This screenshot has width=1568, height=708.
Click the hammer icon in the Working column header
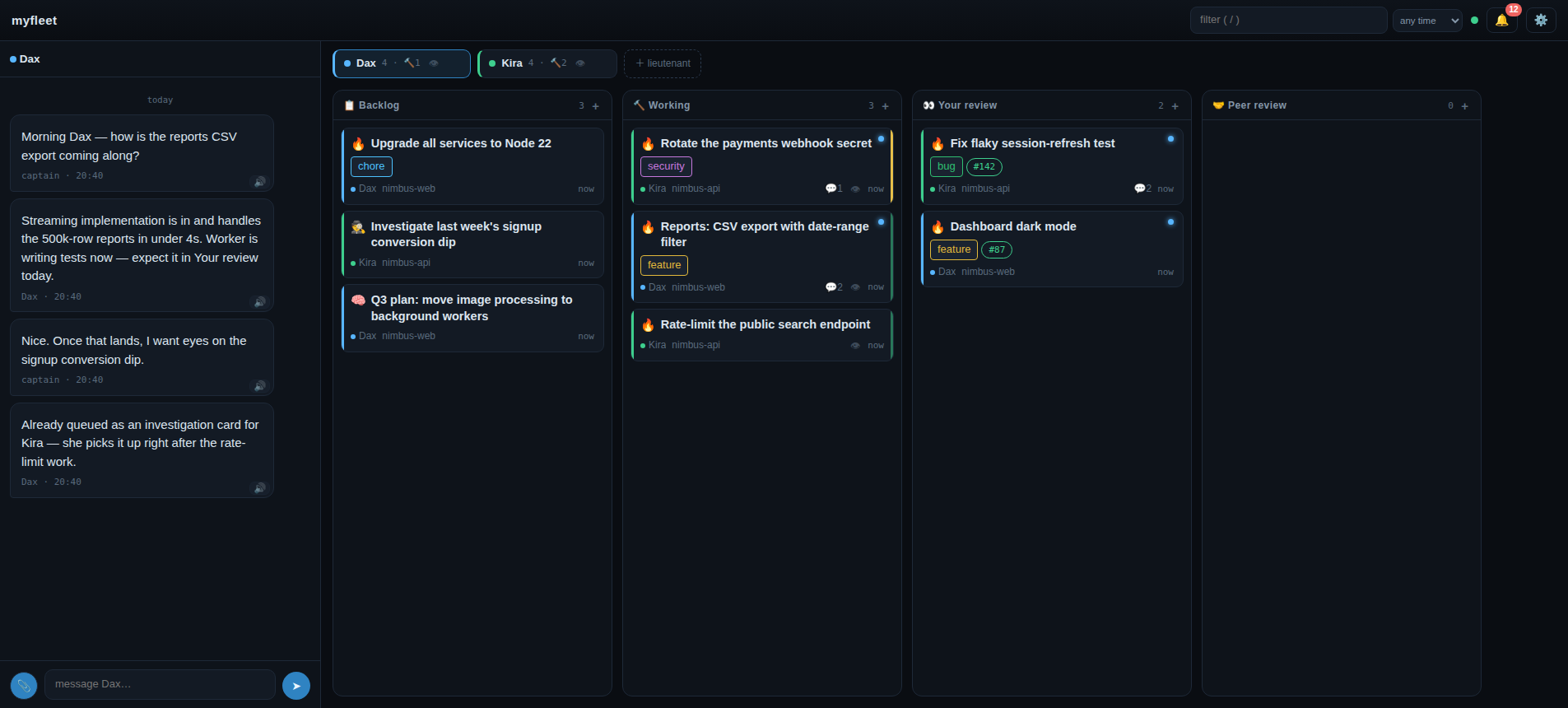click(x=639, y=105)
